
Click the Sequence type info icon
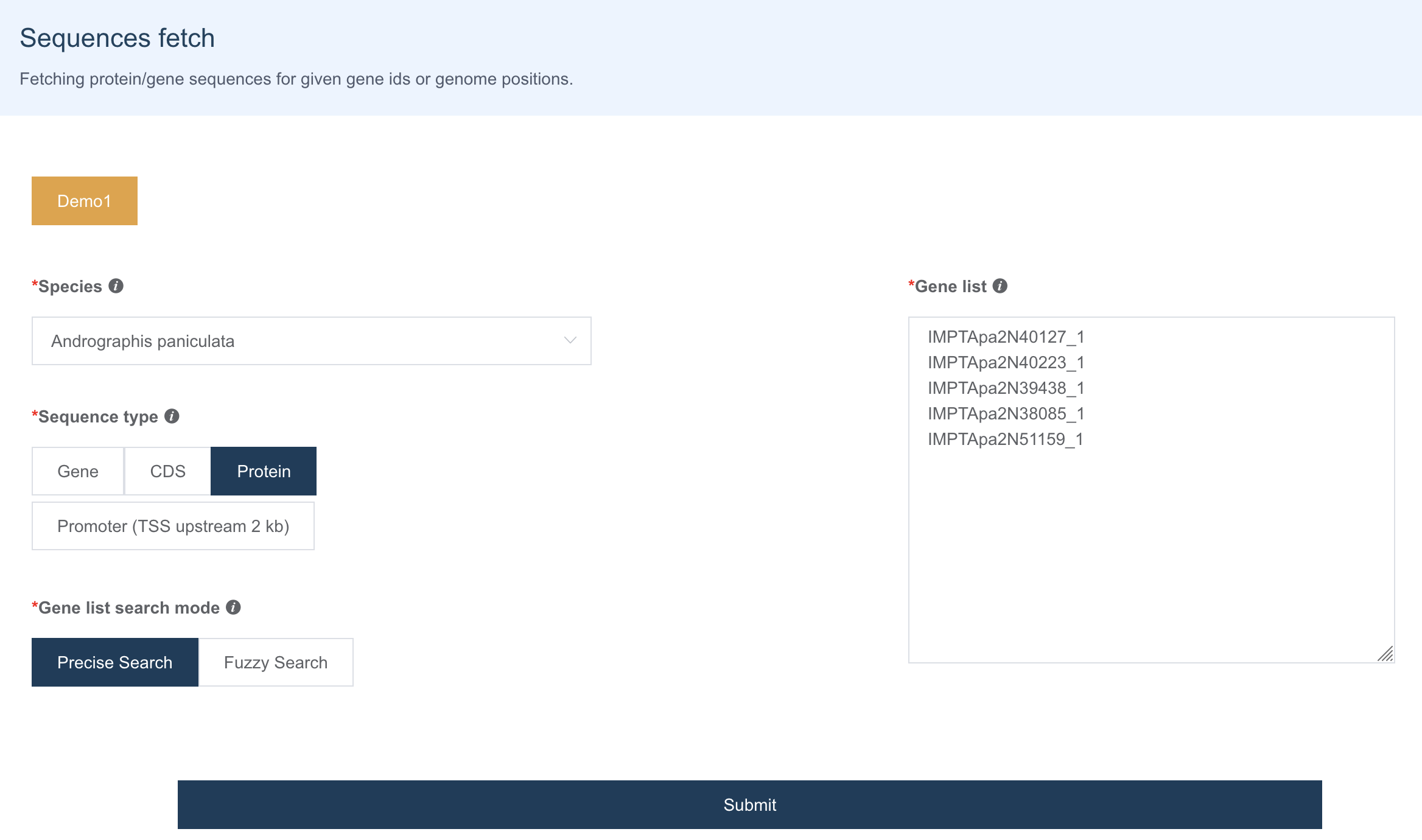[172, 416]
